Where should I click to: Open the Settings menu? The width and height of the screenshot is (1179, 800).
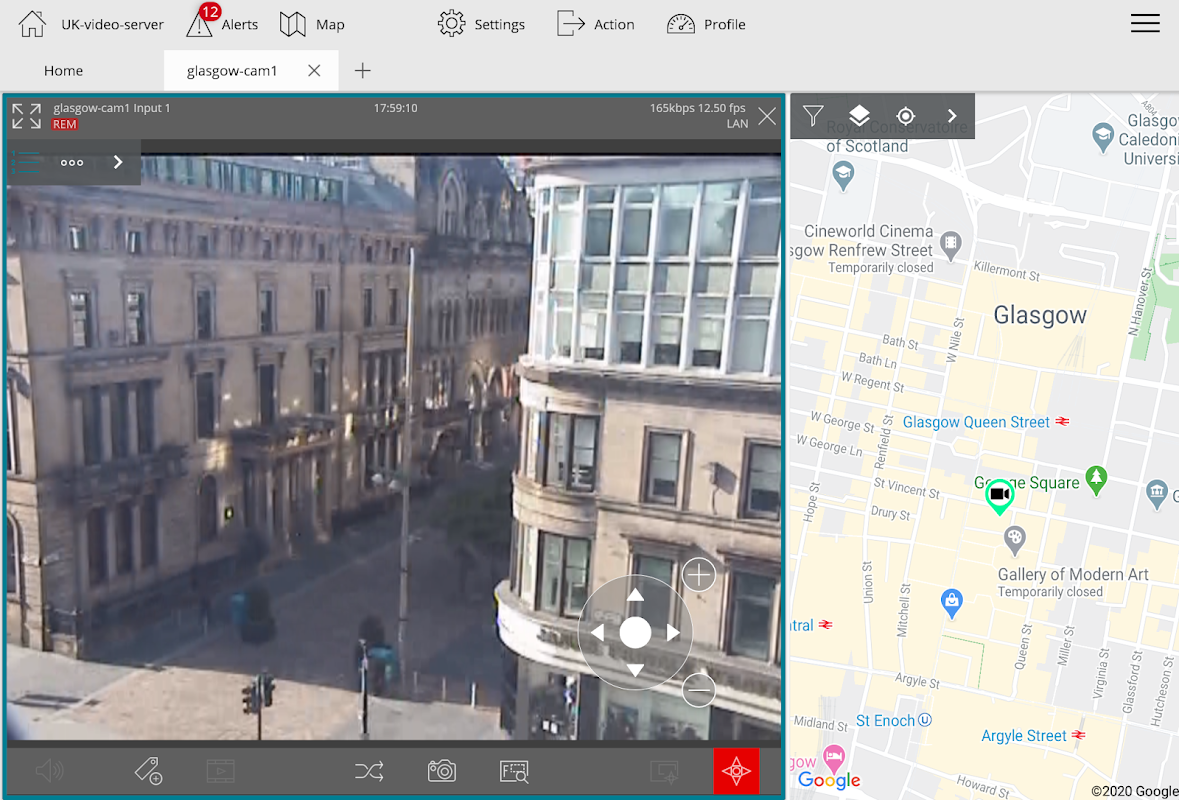pyautogui.click(x=481, y=24)
